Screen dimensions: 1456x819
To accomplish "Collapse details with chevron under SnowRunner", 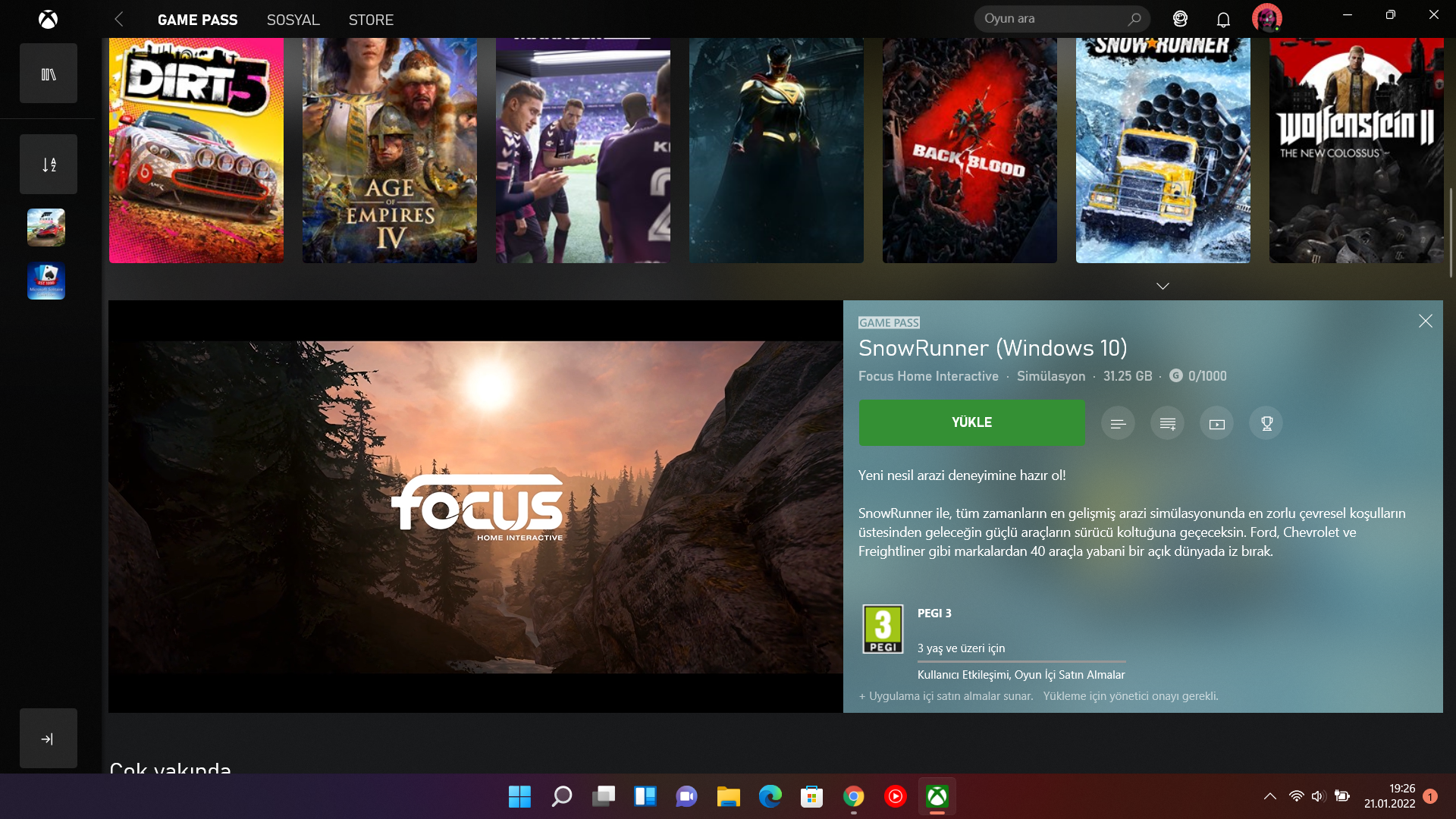I will (1163, 286).
